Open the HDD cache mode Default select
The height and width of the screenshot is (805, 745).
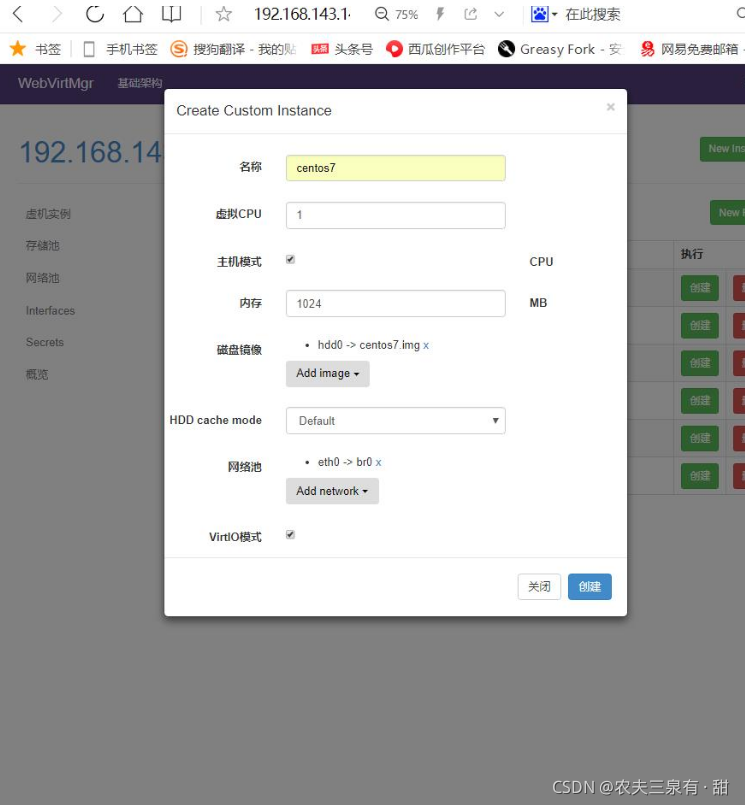[x=395, y=420]
